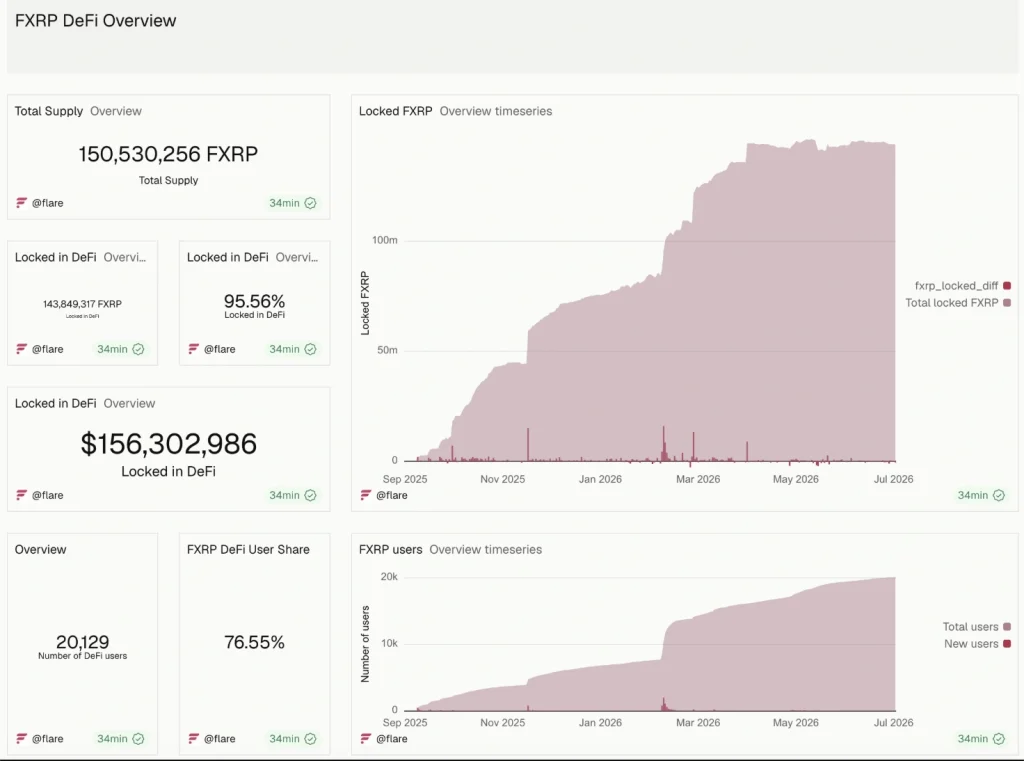The image size is (1024, 761).
Task: Click Jul 2026 axis label in FXRP users chart
Action: click(x=893, y=722)
